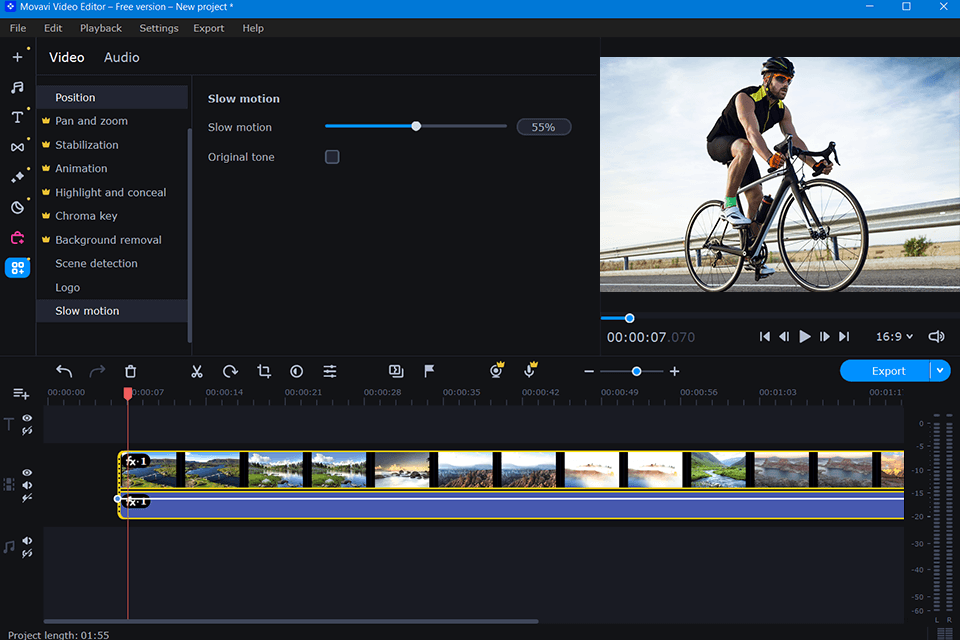
Task: Open the 16:9 aspect ratio dropdown
Action: pos(894,337)
